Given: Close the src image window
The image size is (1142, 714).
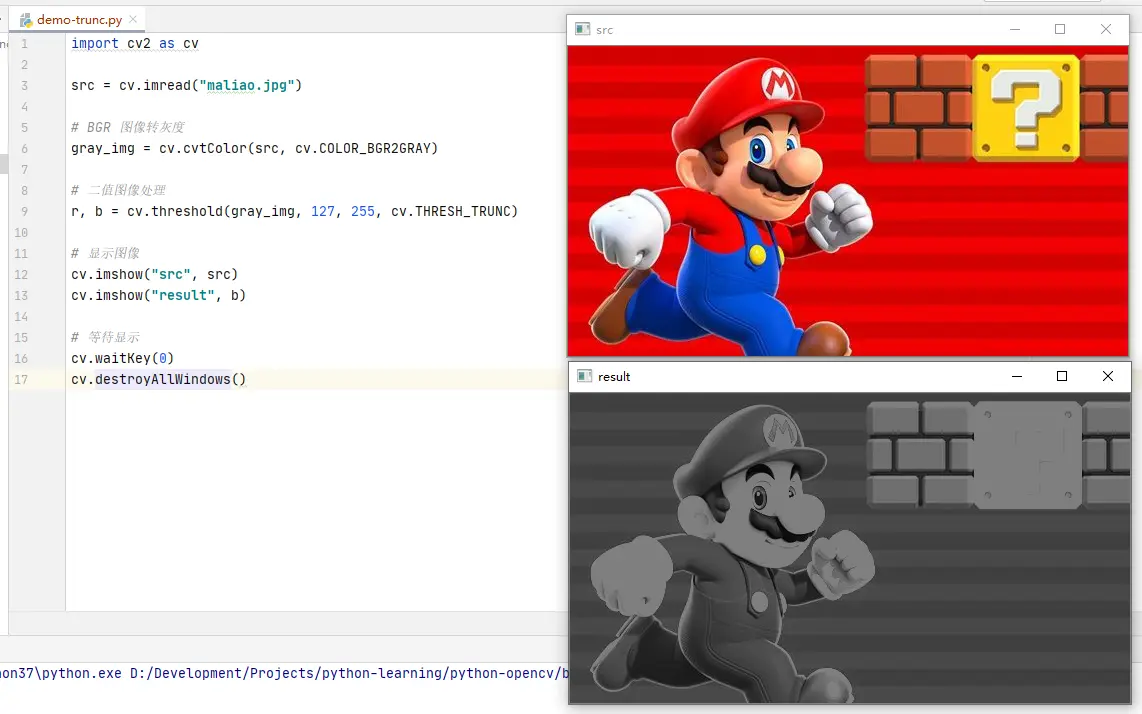Looking at the screenshot, I should [x=1106, y=29].
